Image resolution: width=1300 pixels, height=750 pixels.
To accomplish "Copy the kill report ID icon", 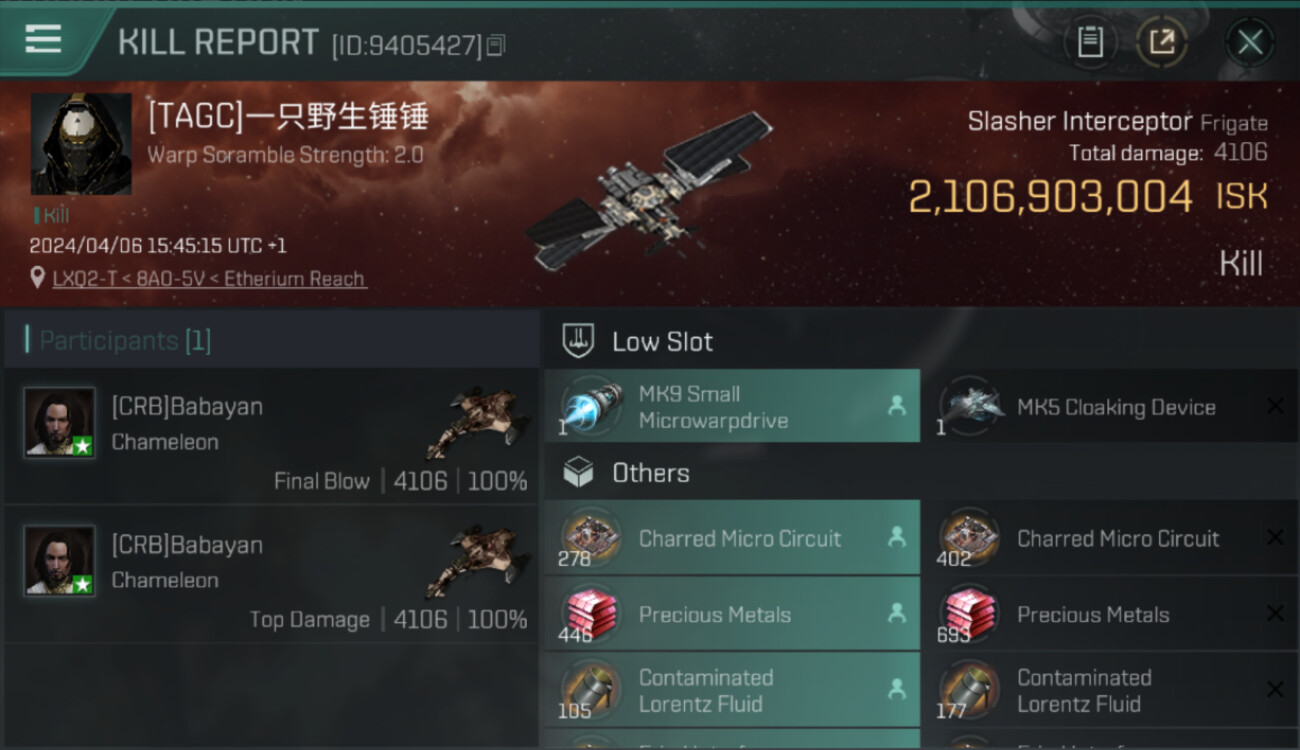I will pos(497,45).
